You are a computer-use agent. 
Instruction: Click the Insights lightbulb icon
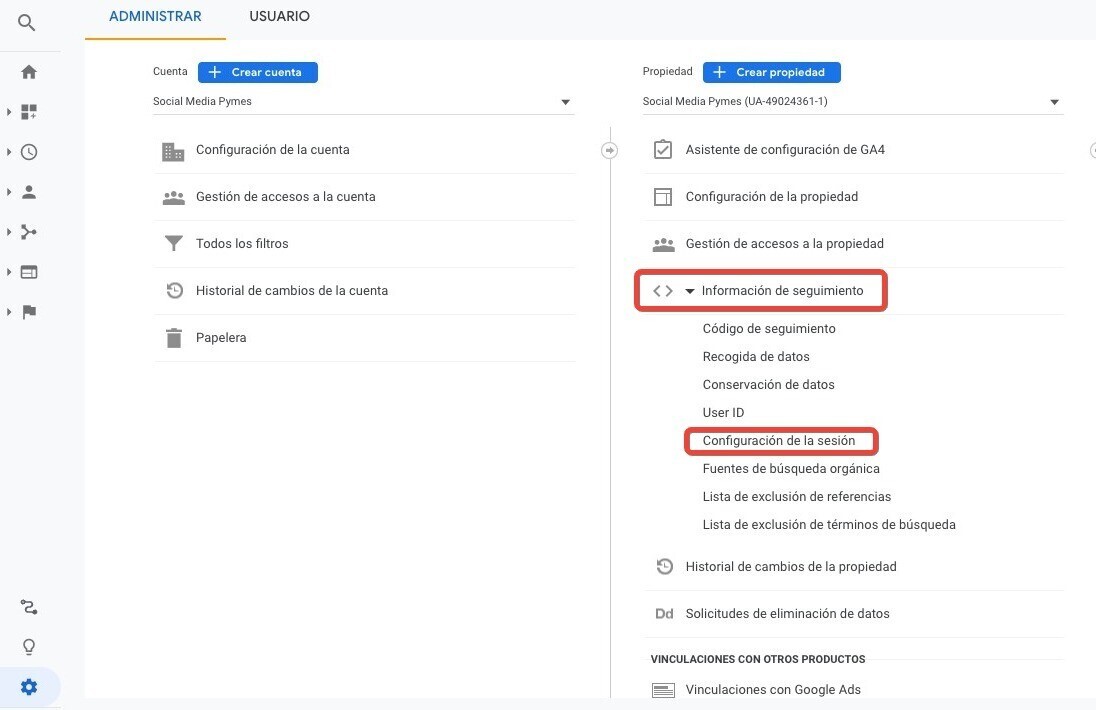[28, 646]
